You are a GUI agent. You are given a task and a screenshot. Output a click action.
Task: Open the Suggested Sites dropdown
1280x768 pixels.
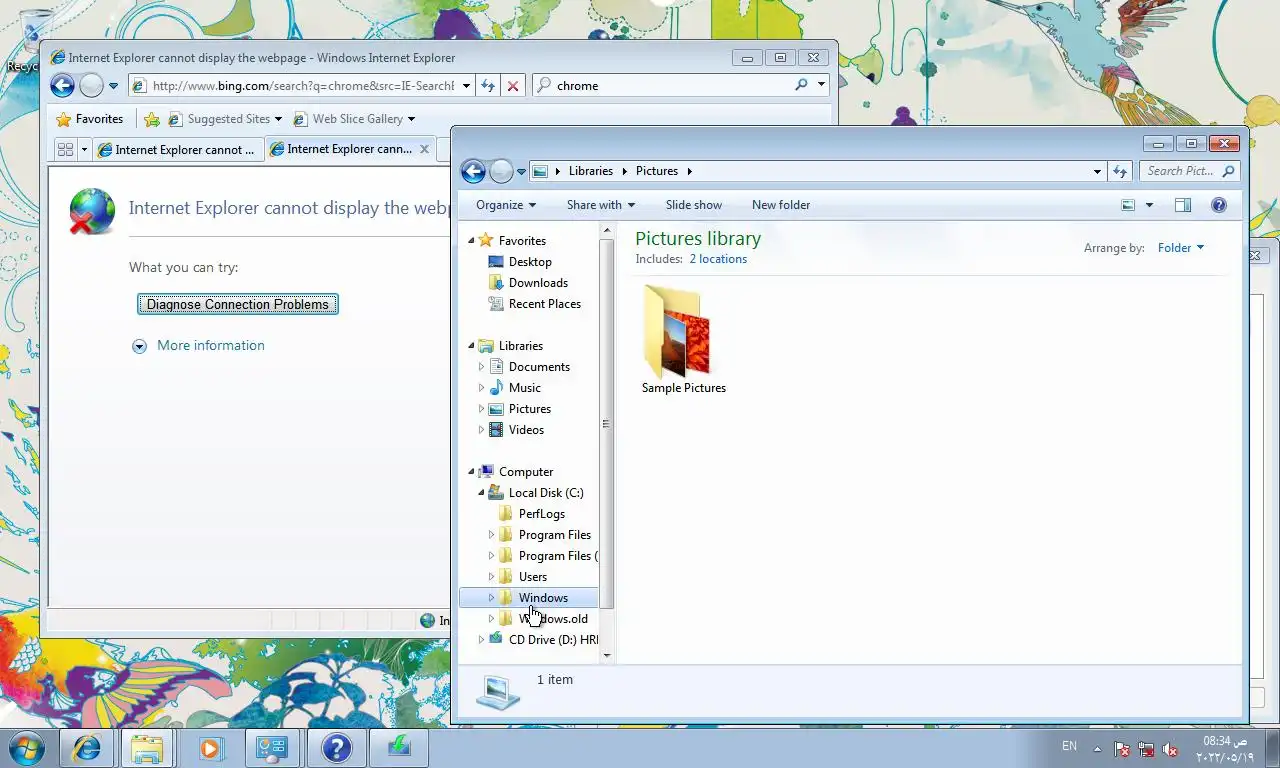(x=225, y=119)
